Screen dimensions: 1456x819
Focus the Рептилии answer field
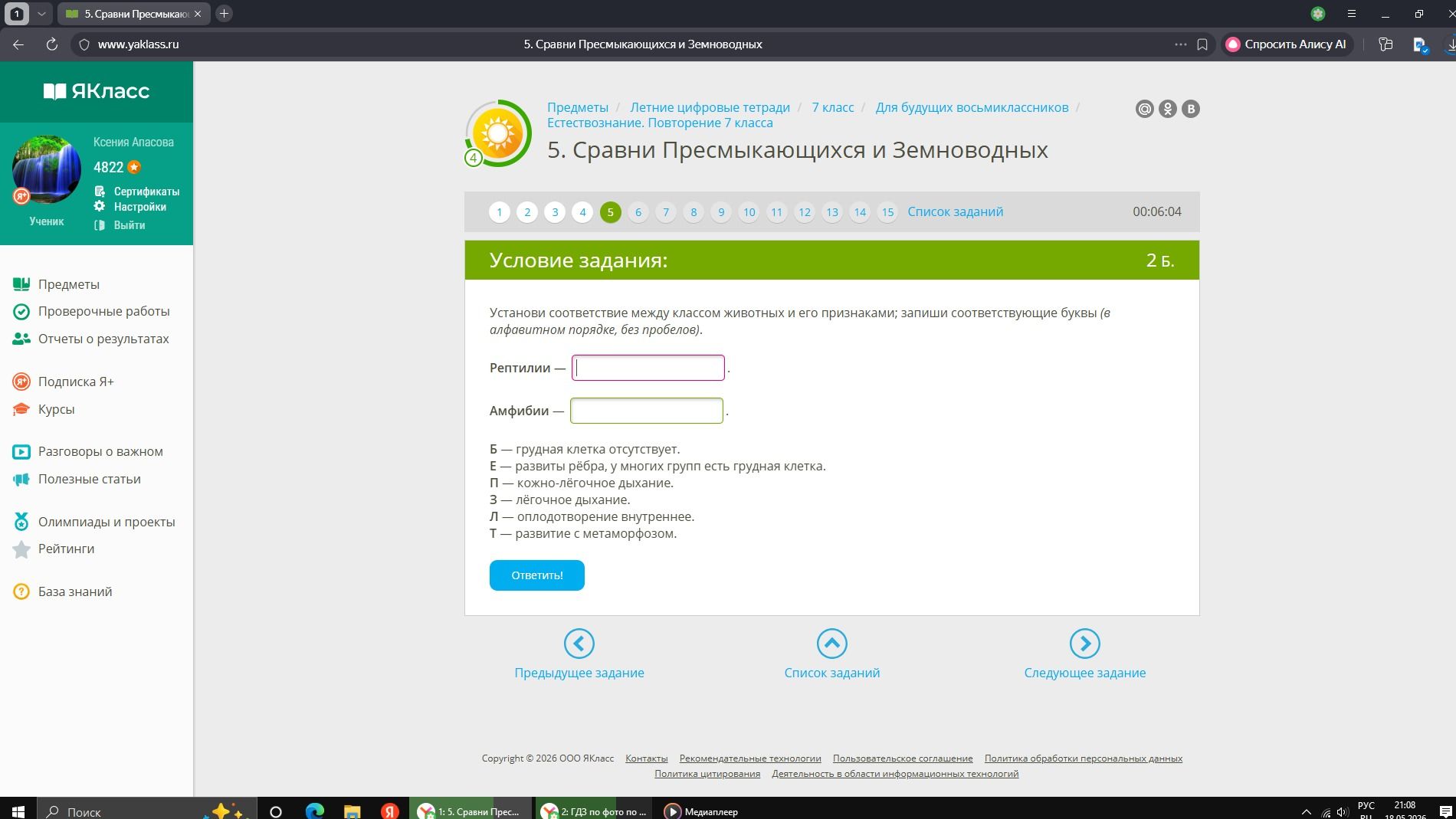click(x=648, y=368)
